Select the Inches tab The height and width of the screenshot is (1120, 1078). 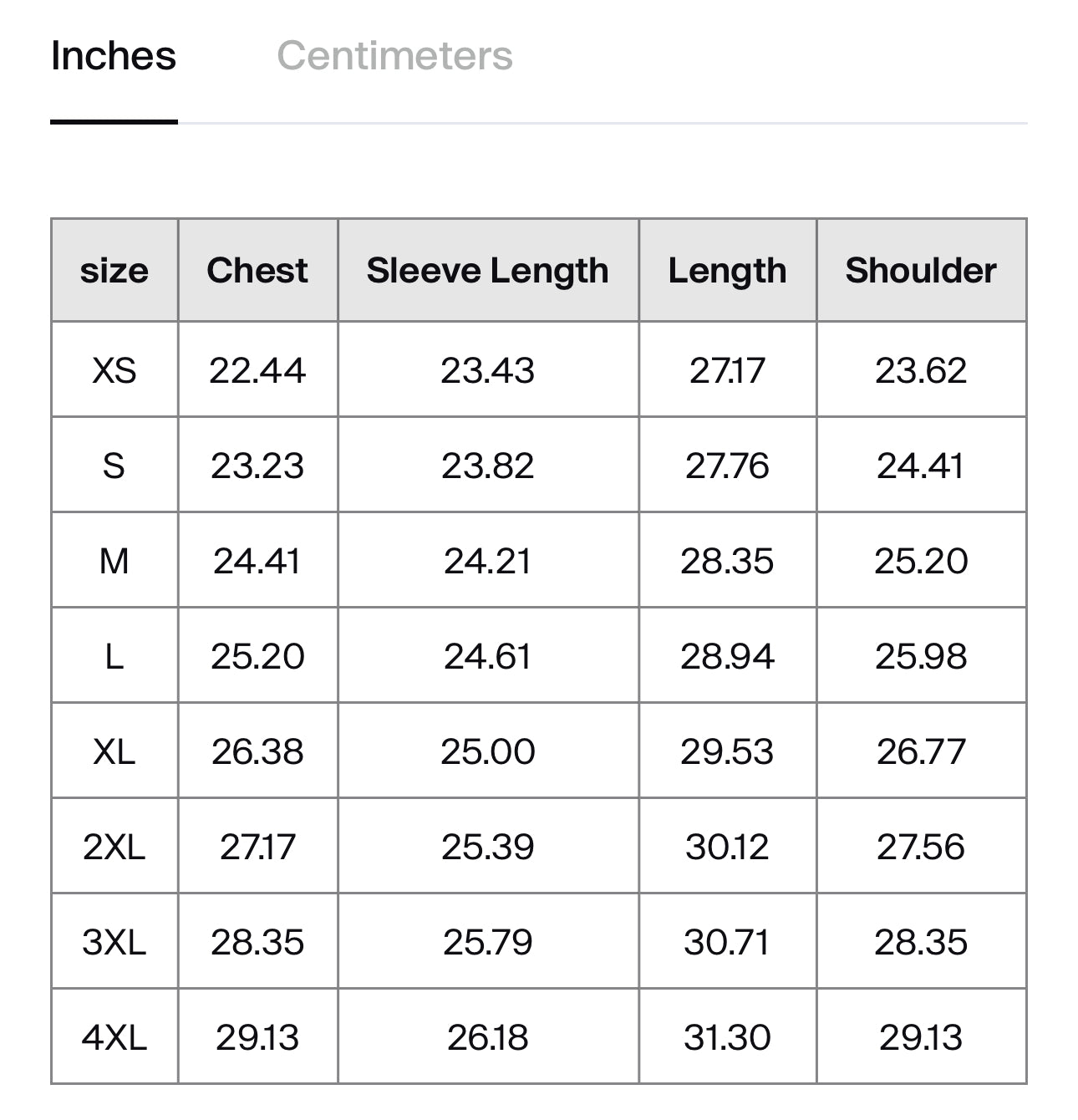(114, 56)
